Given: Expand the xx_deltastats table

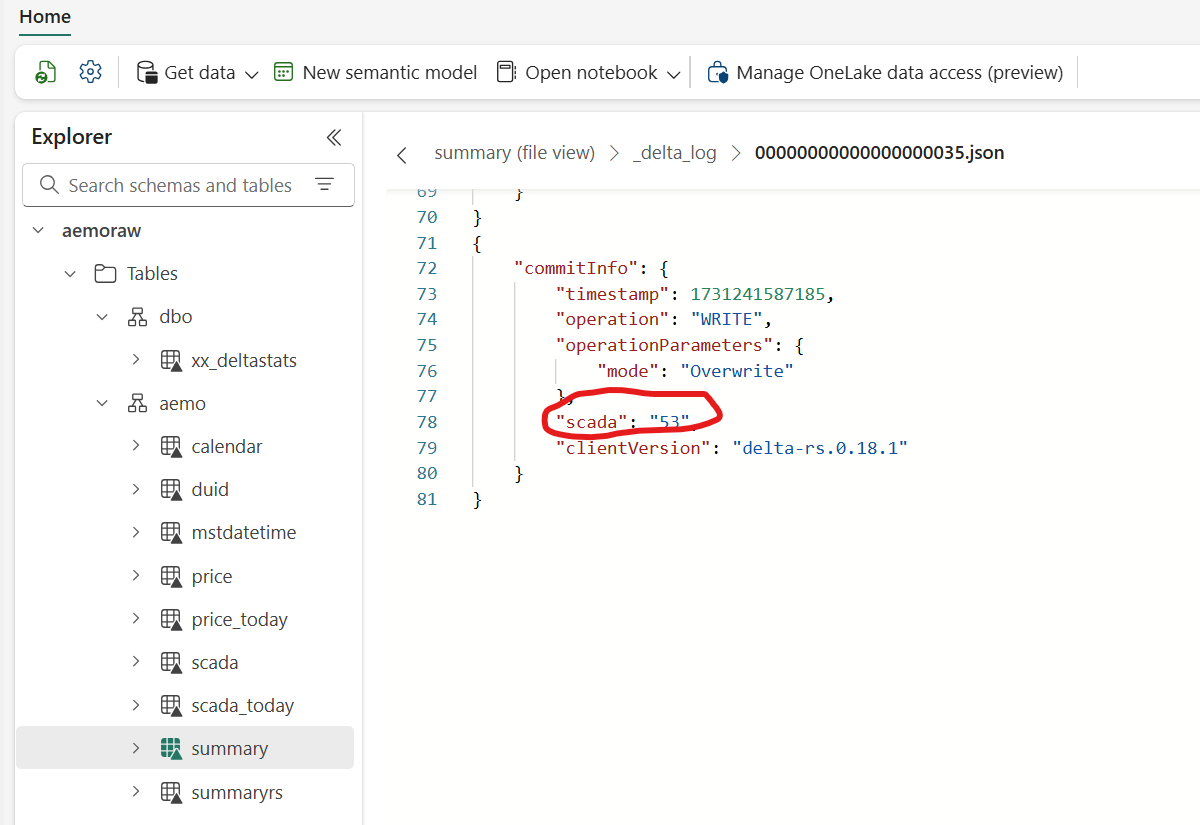Looking at the screenshot, I should (135, 360).
